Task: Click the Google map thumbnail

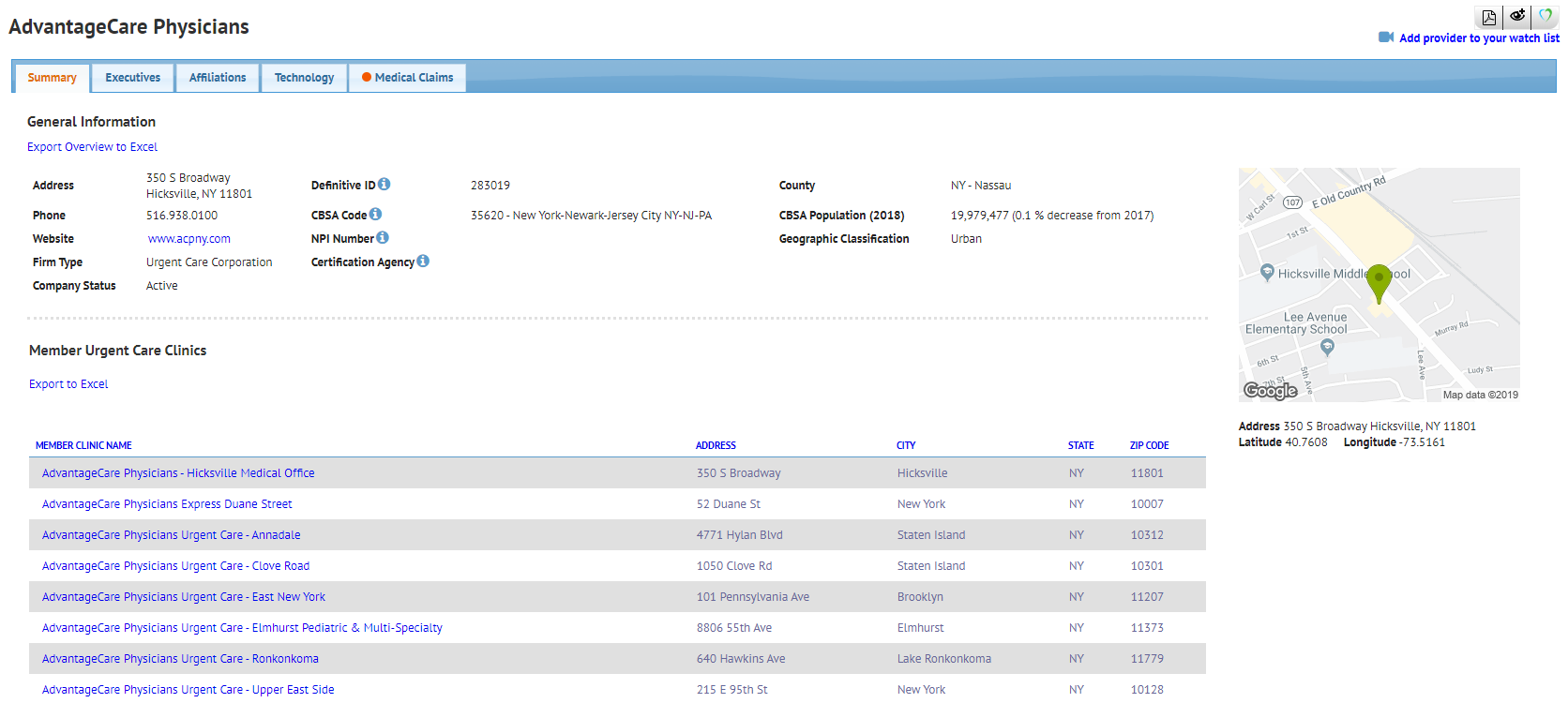Action: click(1379, 285)
